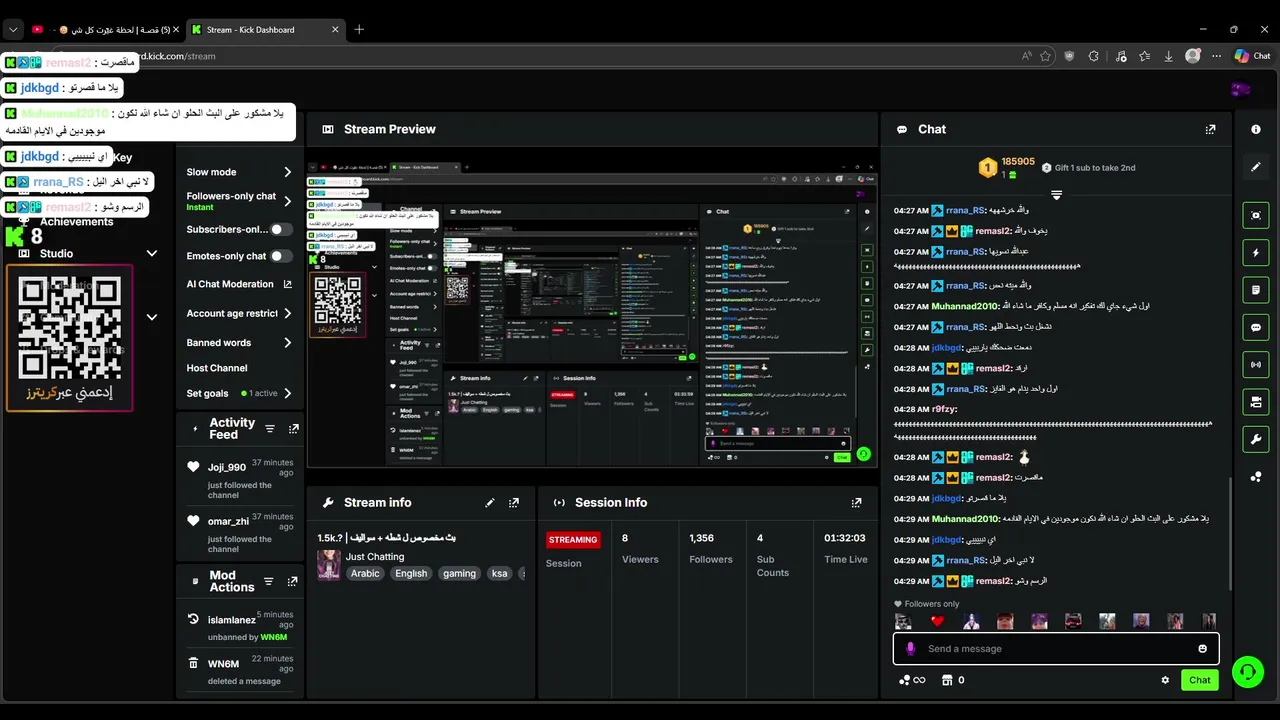Screen dimensions: 1280x720
Task: Click the Just Chatting category thumbnail
Action: 329,565
